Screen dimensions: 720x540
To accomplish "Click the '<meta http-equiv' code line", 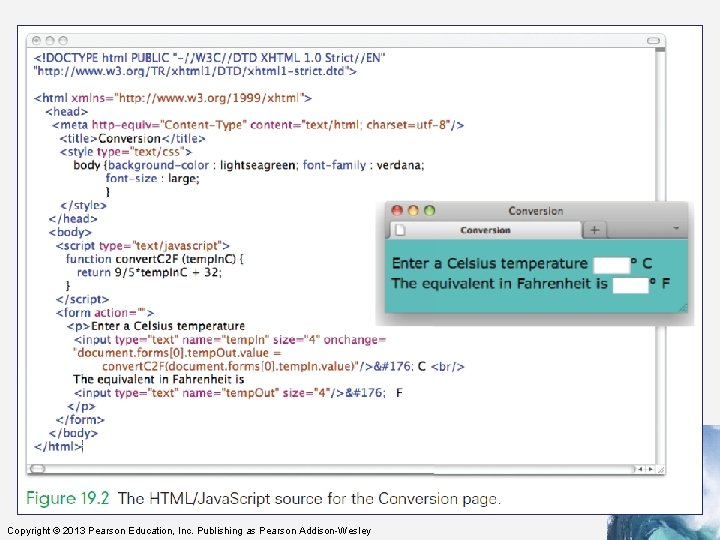I will [258, 125].
